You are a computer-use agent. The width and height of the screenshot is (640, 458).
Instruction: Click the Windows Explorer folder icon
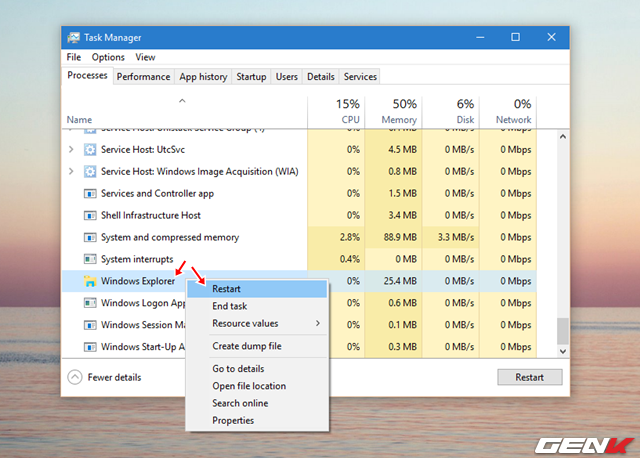tap(90, 281)
